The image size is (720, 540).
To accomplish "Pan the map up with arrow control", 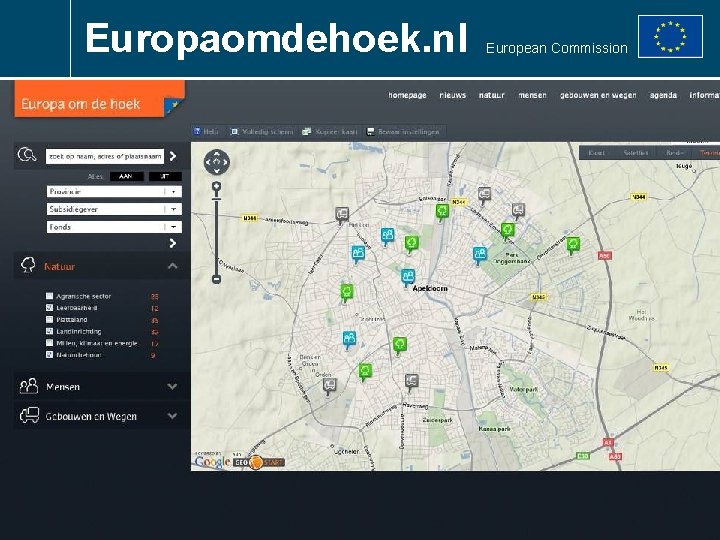I will 217,154.
